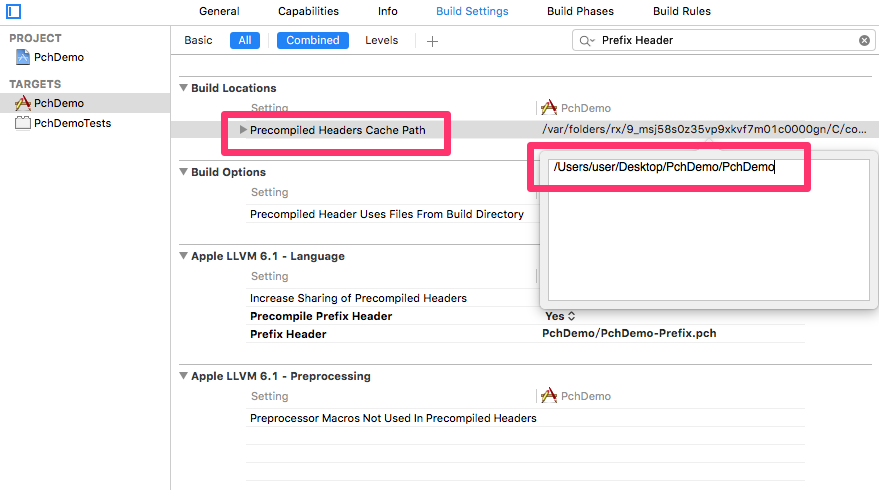
Task: Open the search magnifier options menu
Action: [x=587, y=40]
